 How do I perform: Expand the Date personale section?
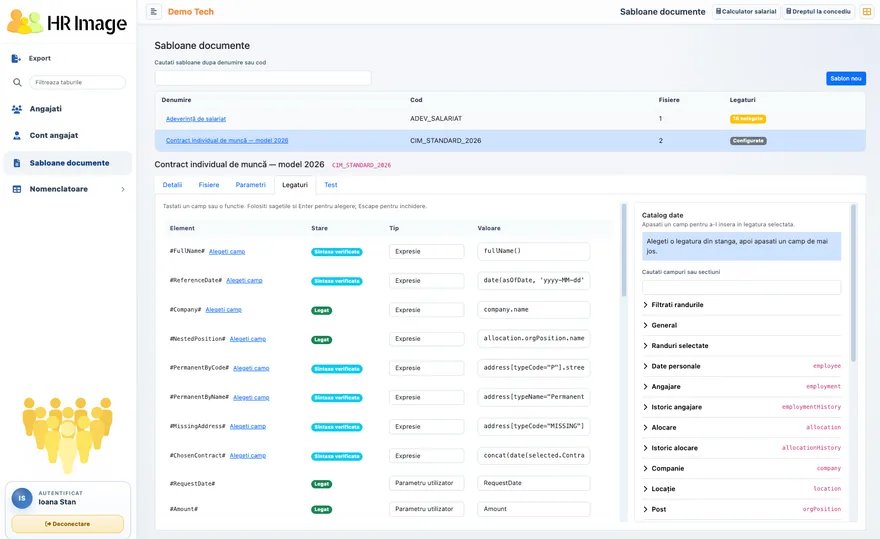(x=741, y=367)
